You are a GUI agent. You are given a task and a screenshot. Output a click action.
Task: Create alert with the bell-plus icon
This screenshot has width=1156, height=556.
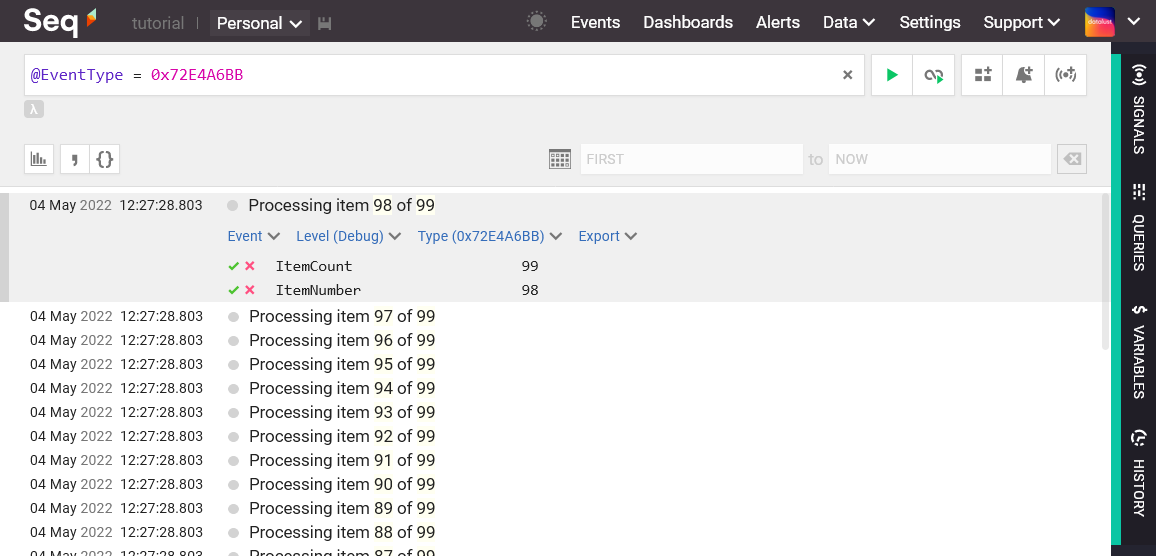(1023, 74)
